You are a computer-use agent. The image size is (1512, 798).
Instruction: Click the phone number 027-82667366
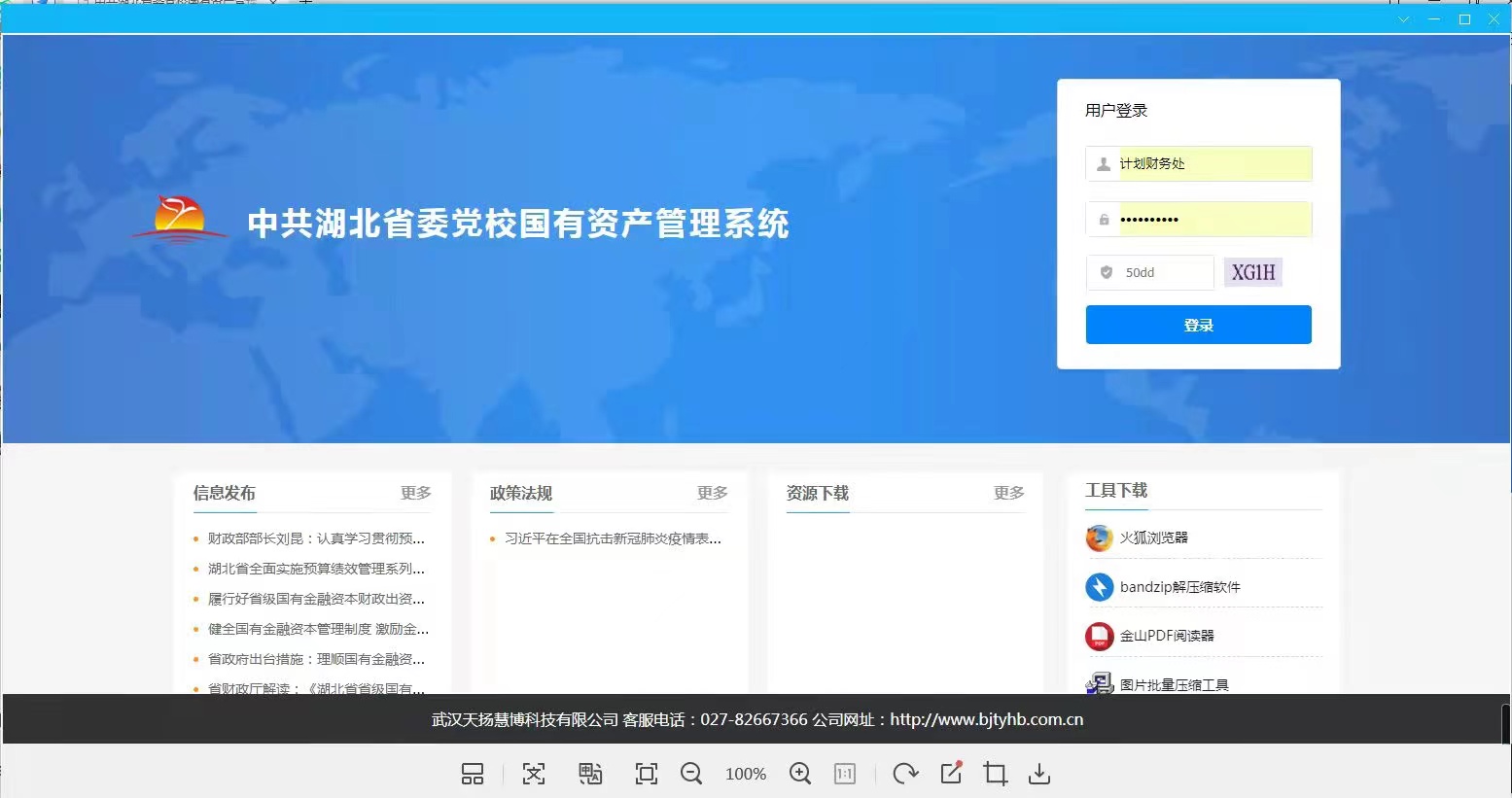(754, 719)
